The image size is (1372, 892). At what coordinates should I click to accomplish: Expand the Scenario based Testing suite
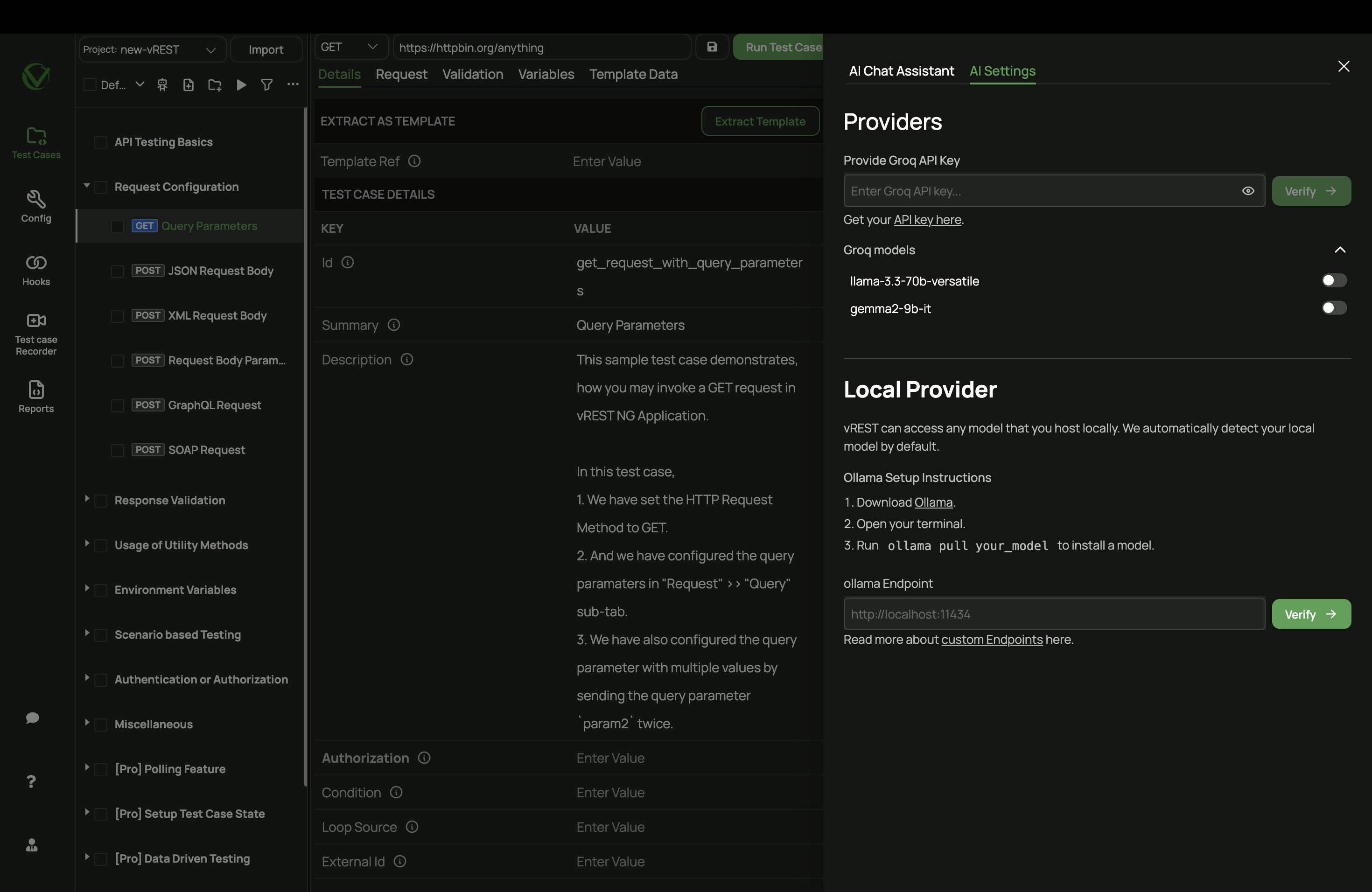[x=86, y=633]
